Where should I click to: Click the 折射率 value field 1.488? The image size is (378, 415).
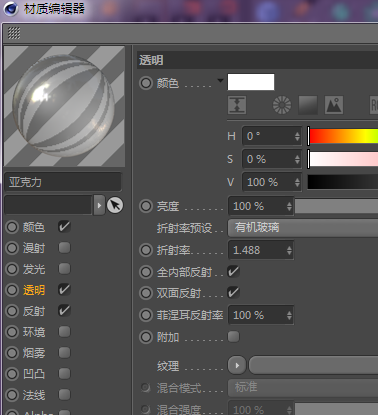pos(261,250)
